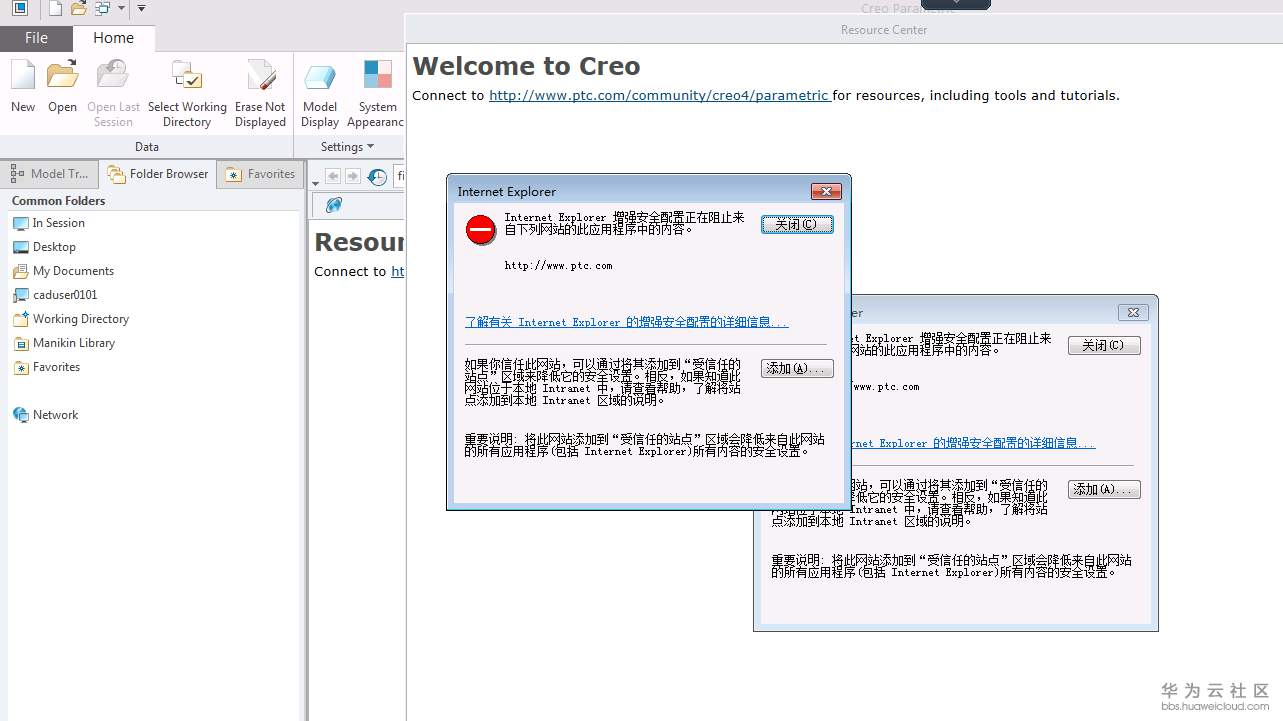
Task: Open a file using the ribbon Open icon
Action: click(62, 75)
